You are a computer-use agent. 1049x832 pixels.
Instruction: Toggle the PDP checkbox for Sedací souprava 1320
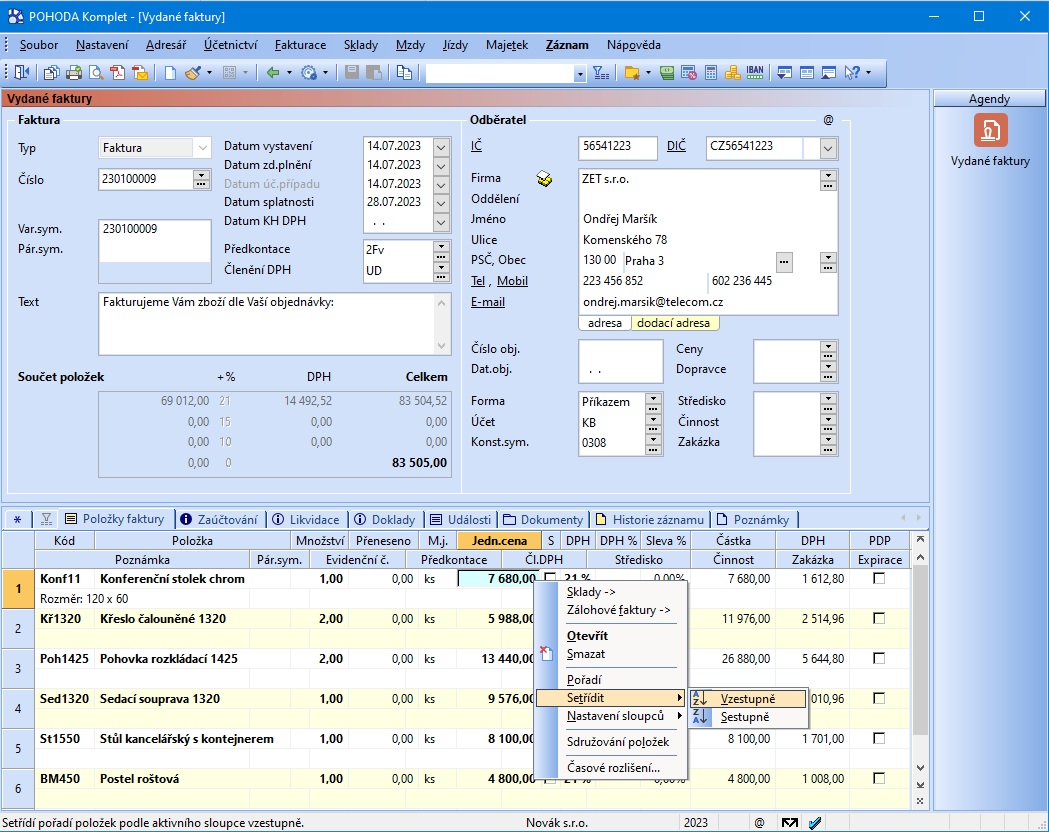(x=879, y=698)
